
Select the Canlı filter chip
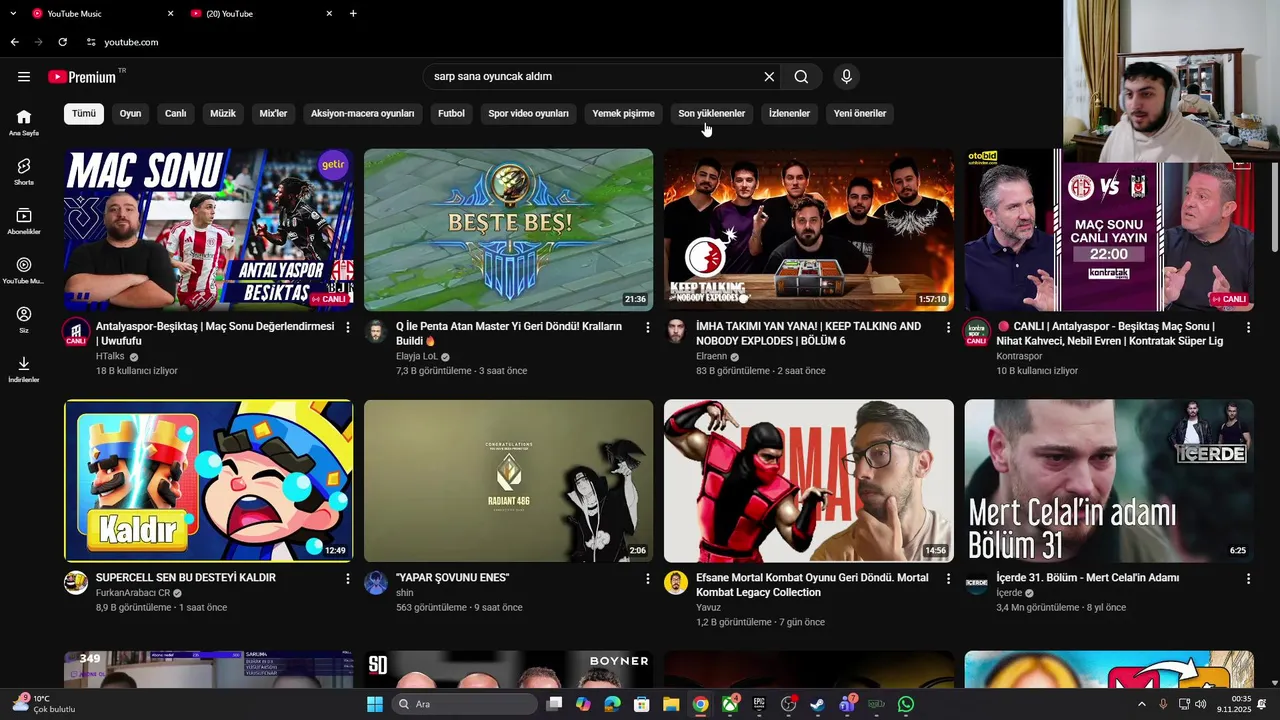176,114
